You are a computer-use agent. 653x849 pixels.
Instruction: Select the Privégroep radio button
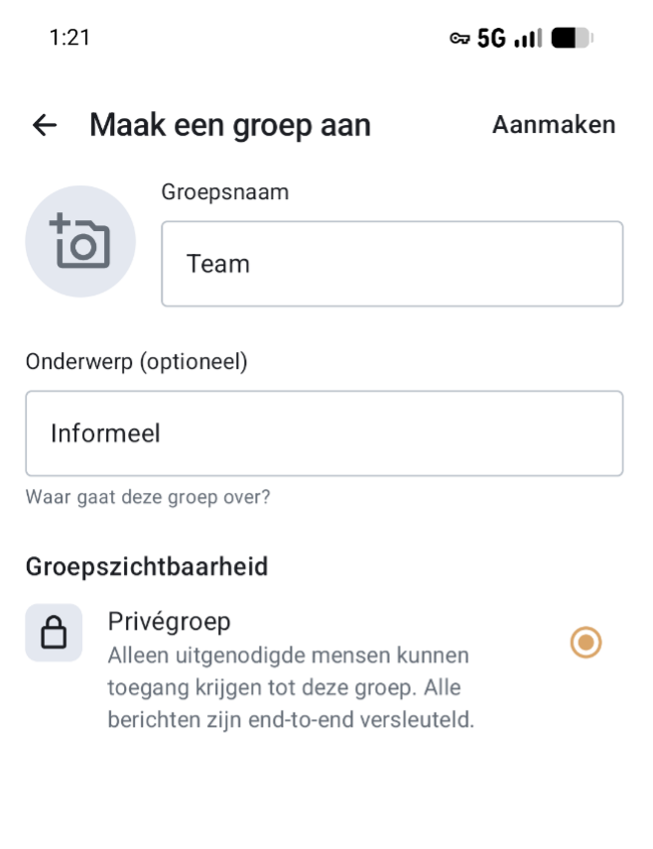click(x=585, y=643)
